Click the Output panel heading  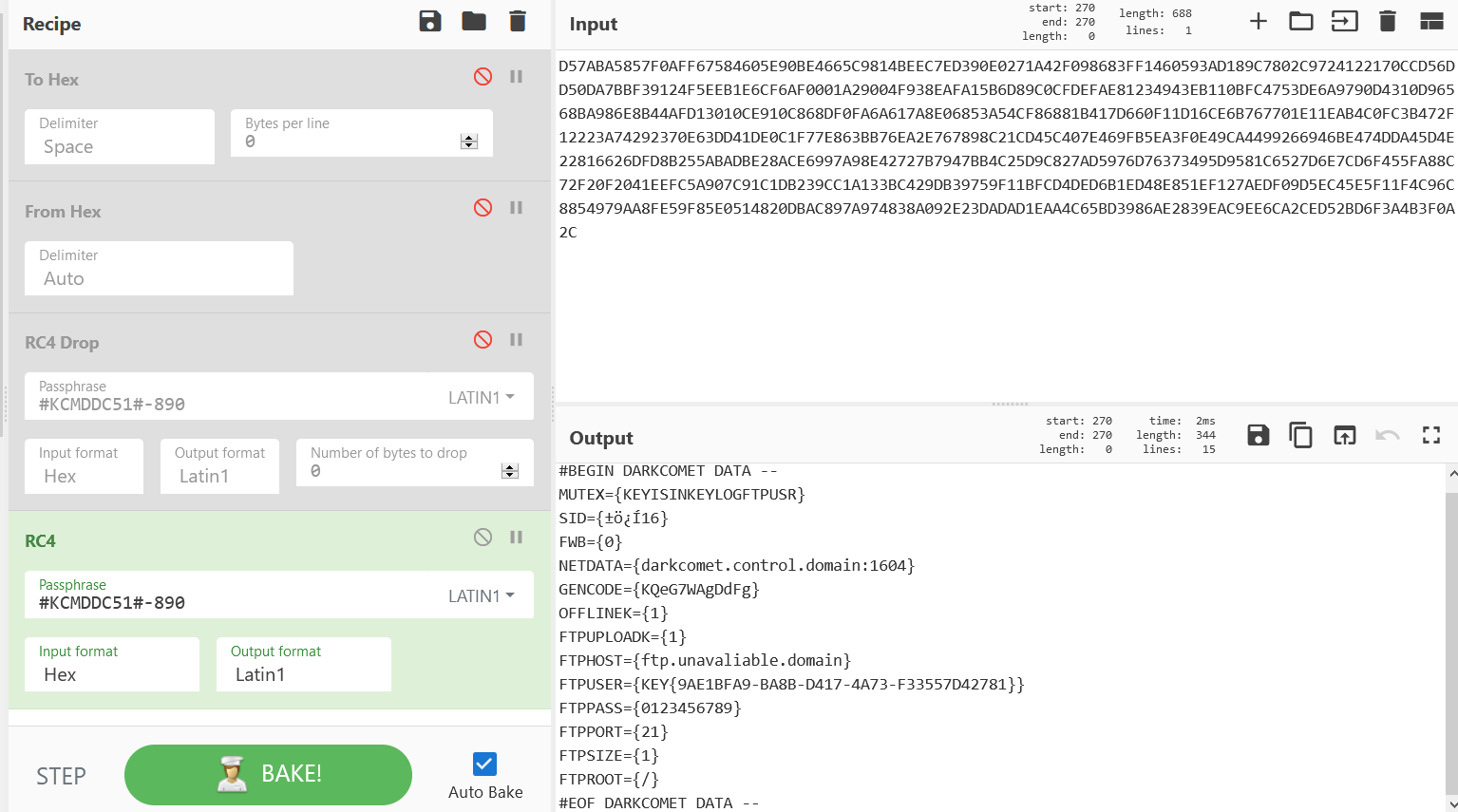point(601,439)
